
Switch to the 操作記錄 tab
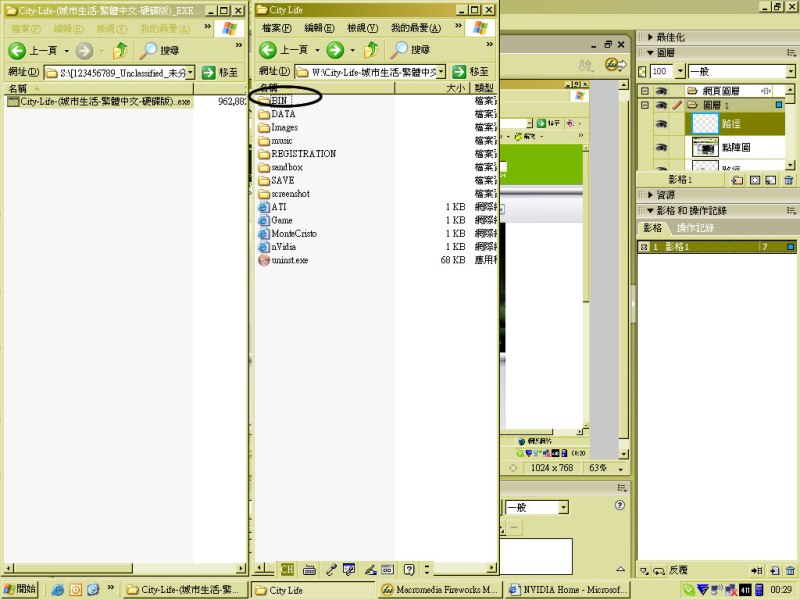(695, 228)
